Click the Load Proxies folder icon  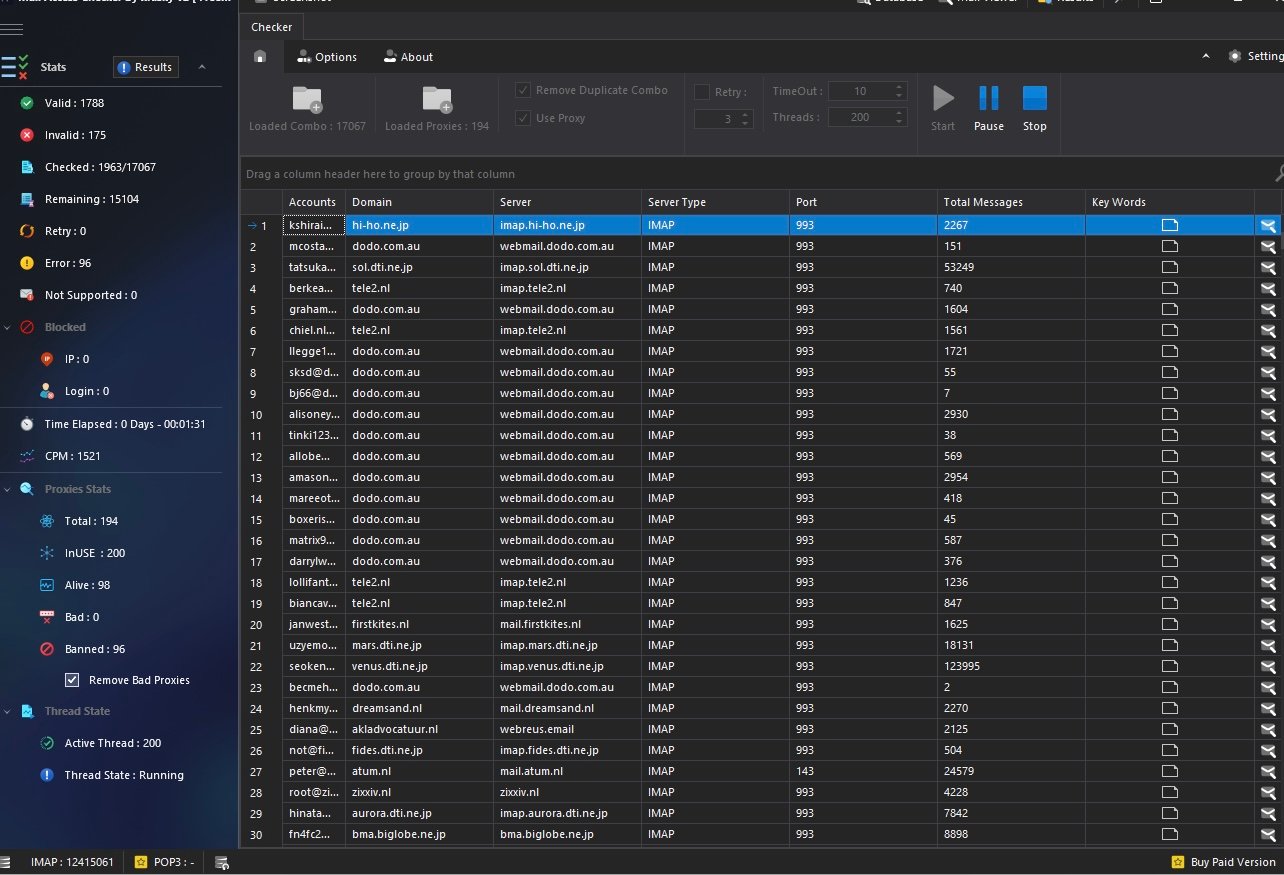(437, 99)
